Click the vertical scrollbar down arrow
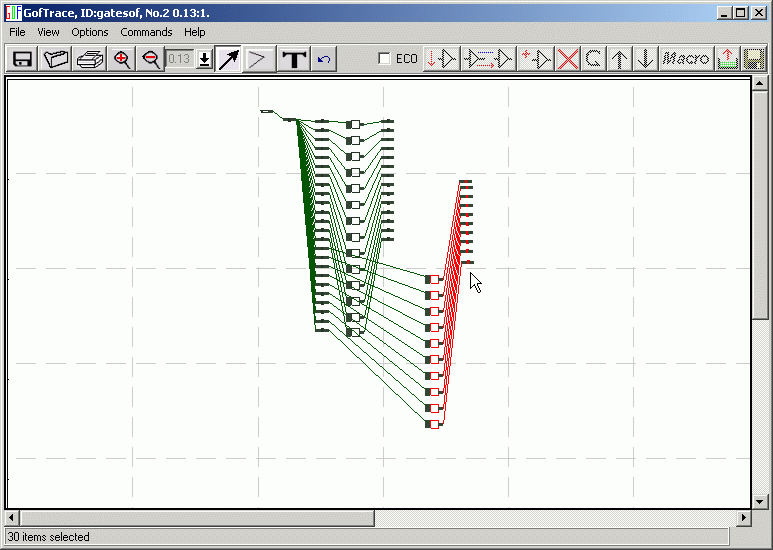Image resolution: width=773 pixels, height=550 pixels. (760, 502)
